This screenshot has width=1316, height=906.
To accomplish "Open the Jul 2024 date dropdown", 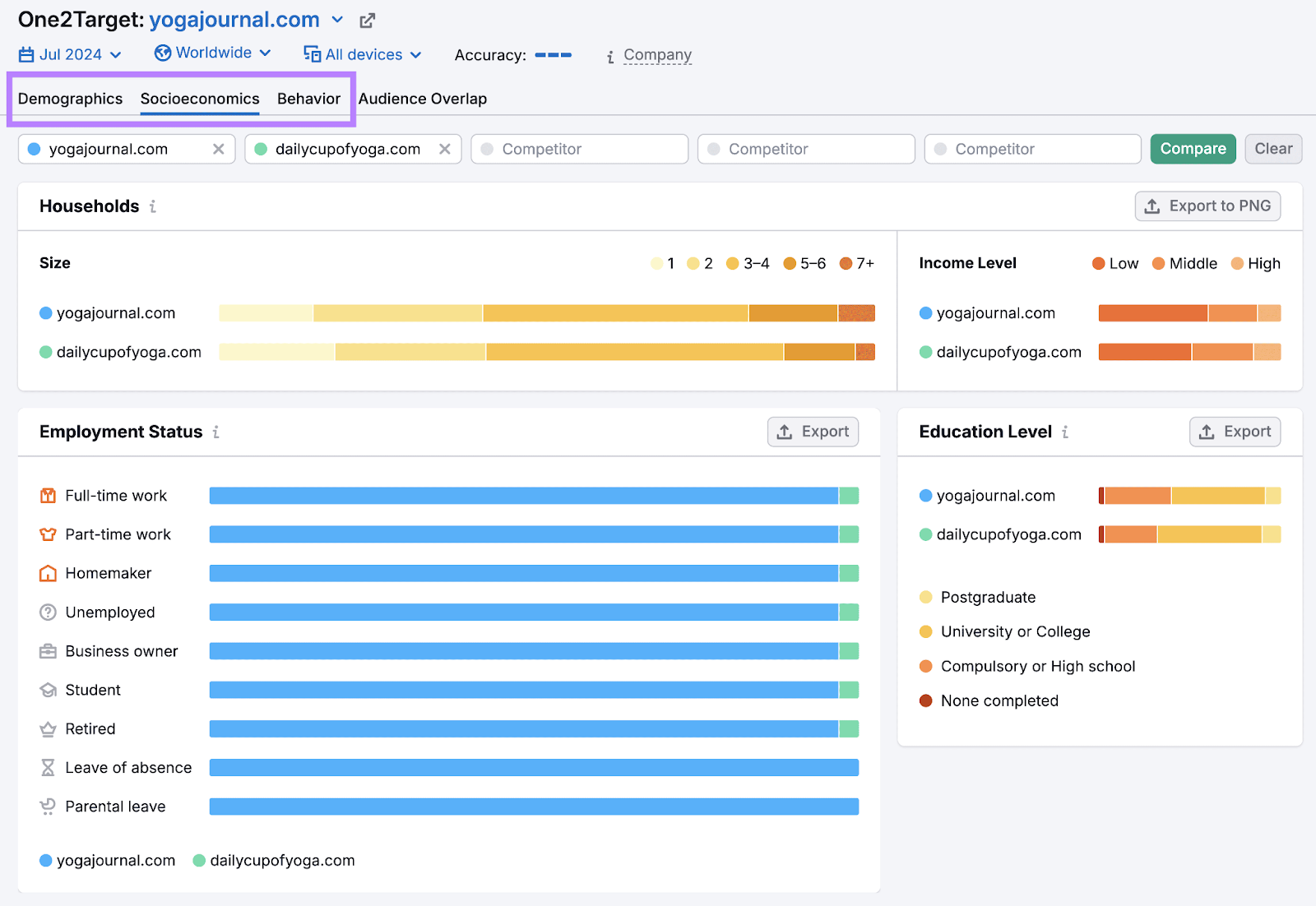I will click(70, 54).
